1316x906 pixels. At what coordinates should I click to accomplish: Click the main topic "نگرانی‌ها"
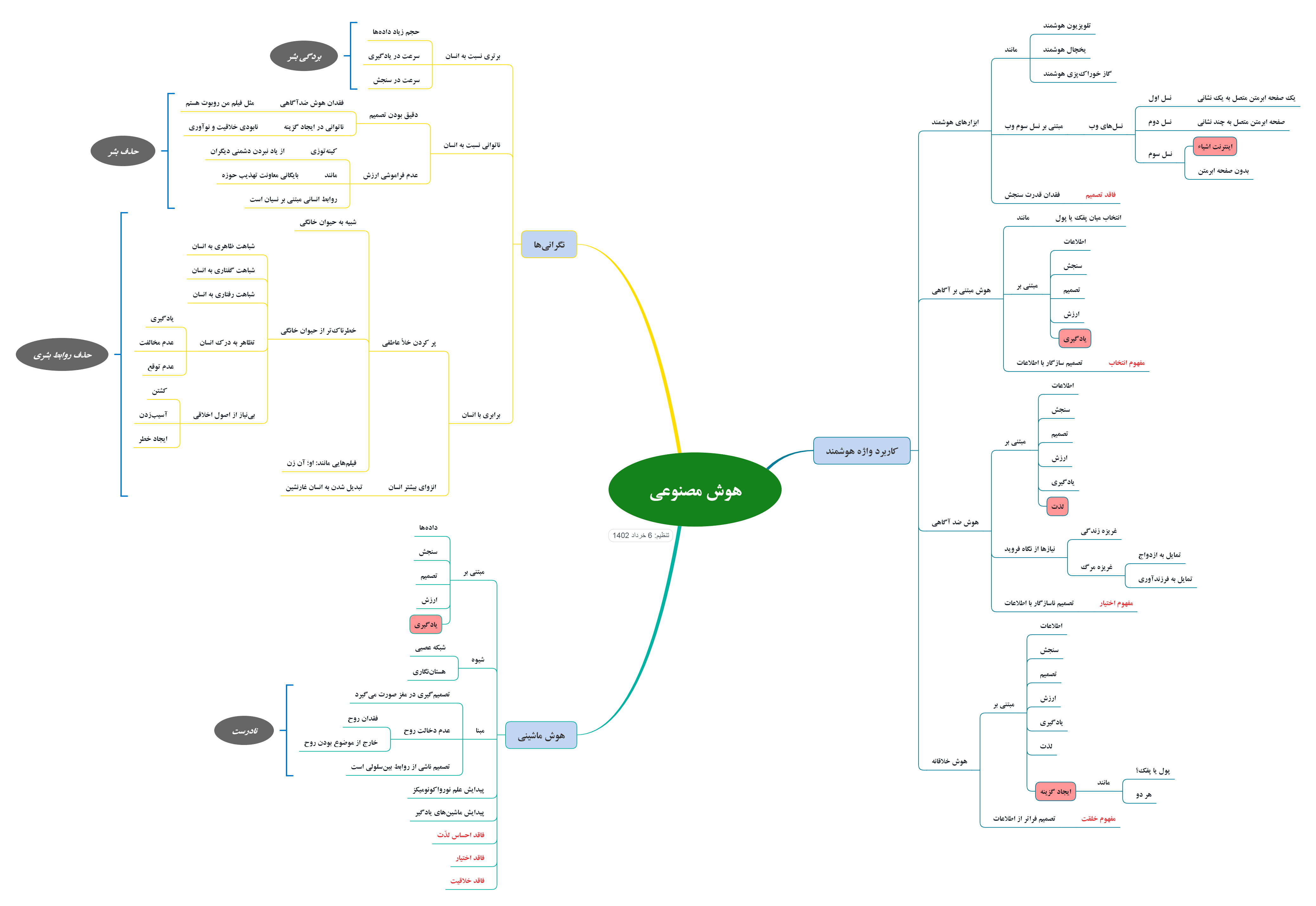[x=549, y=245]
